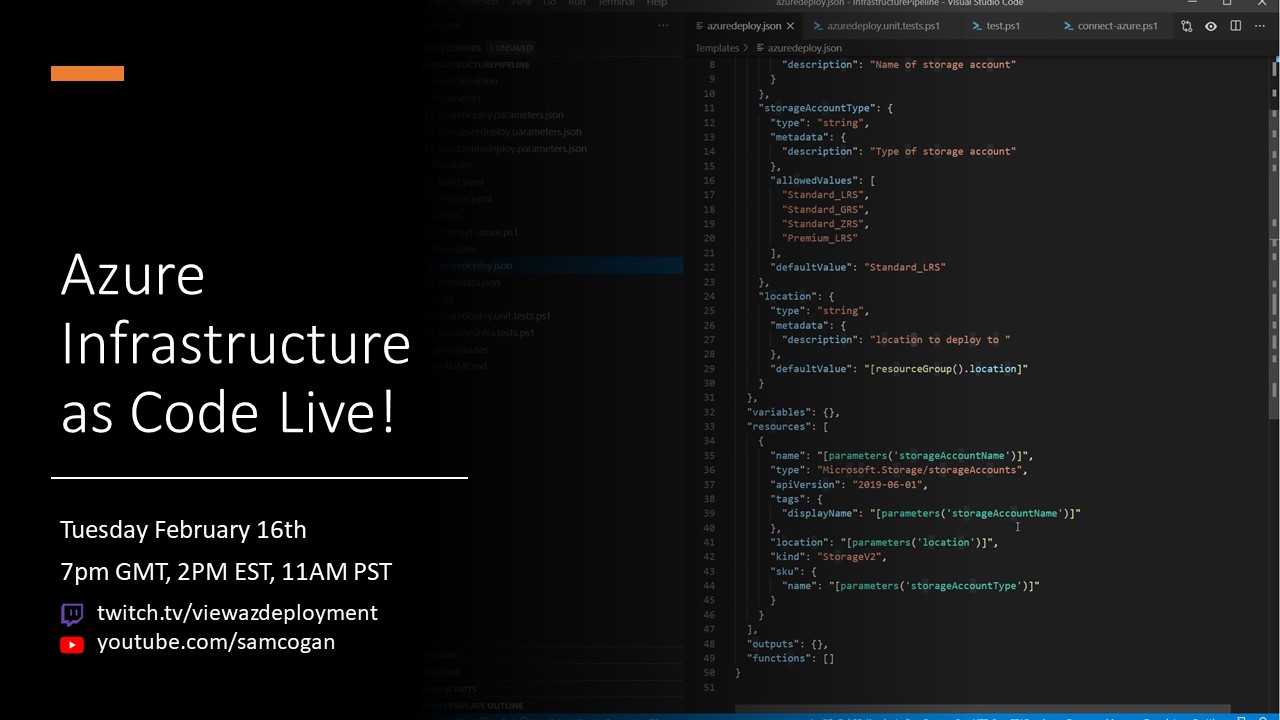The width and height of the screenshot is (1280, 720).
Task: Click the editor horizontal scrollbar
Action: [x=982, y=709]
